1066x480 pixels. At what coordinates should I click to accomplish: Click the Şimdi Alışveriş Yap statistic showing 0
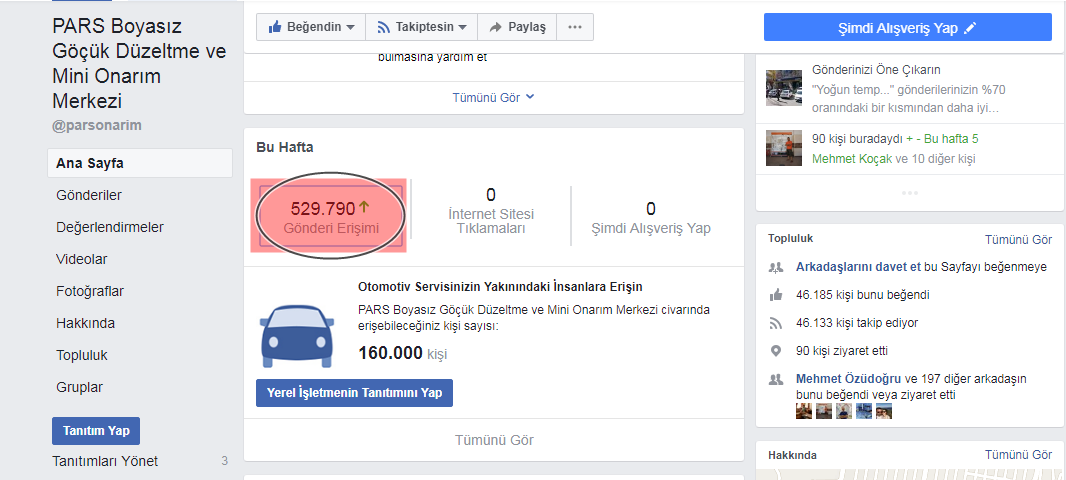click(651, 218)
